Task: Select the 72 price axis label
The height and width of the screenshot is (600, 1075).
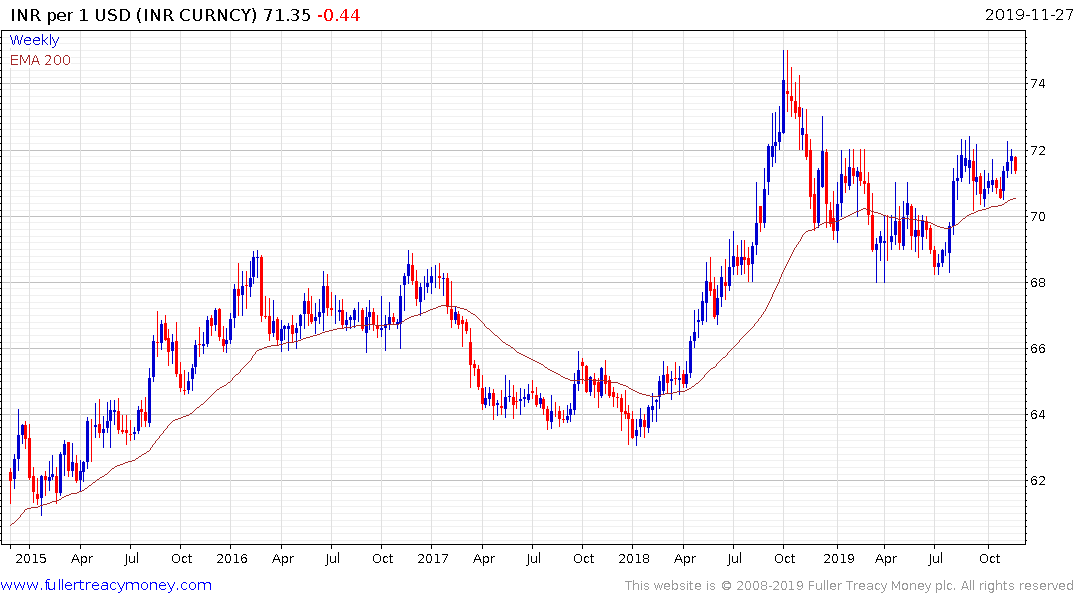Action: (1038, 150)
